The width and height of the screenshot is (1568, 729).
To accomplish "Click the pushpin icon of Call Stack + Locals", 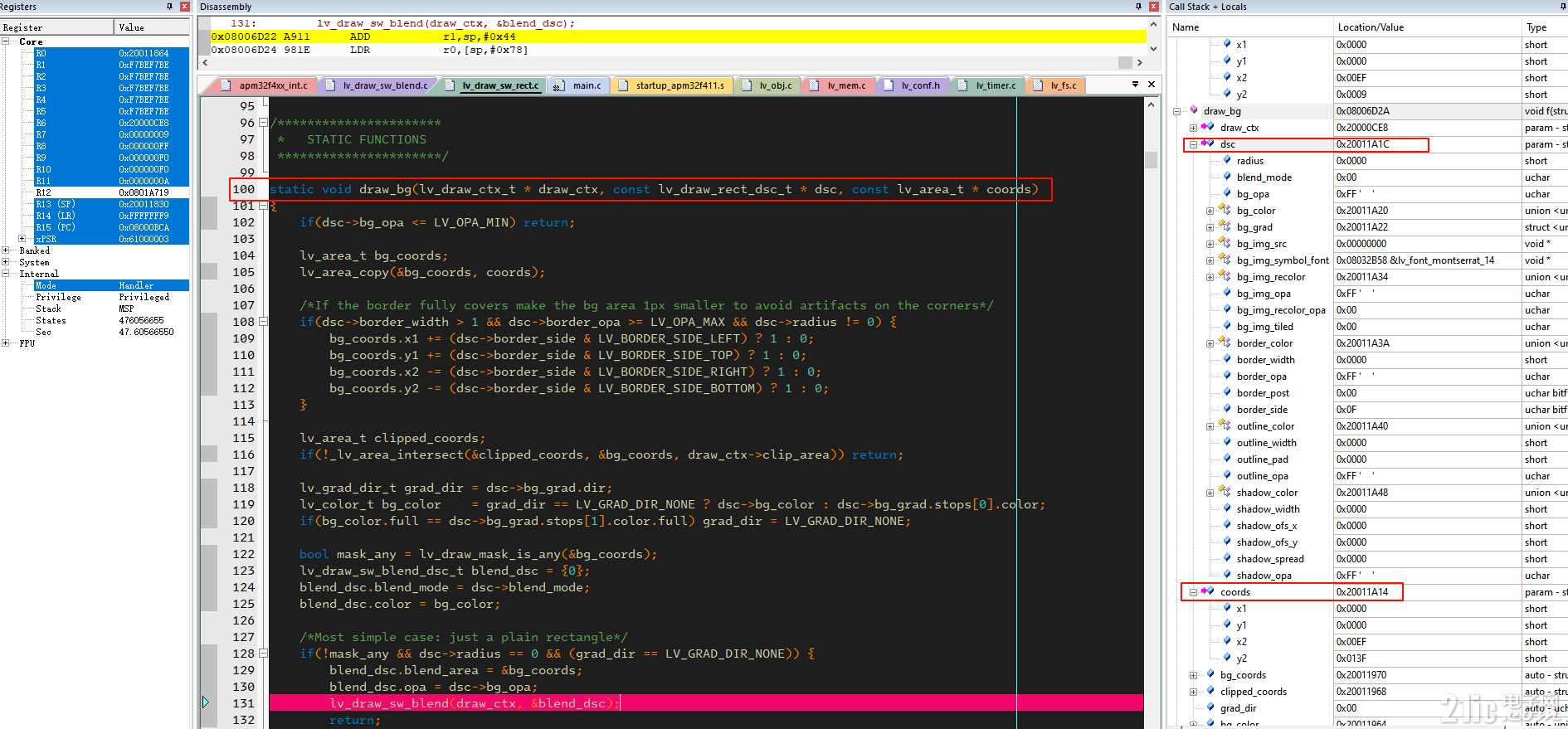I will click(1564, 7).
